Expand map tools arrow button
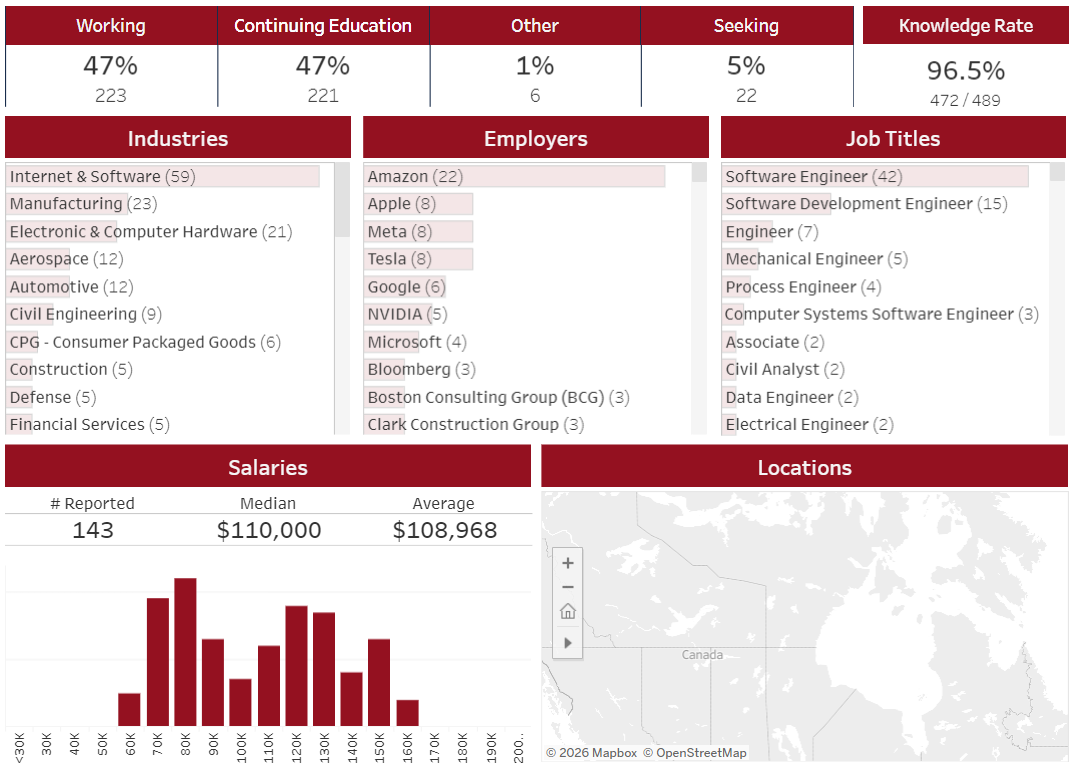 [x=568, y=643]
